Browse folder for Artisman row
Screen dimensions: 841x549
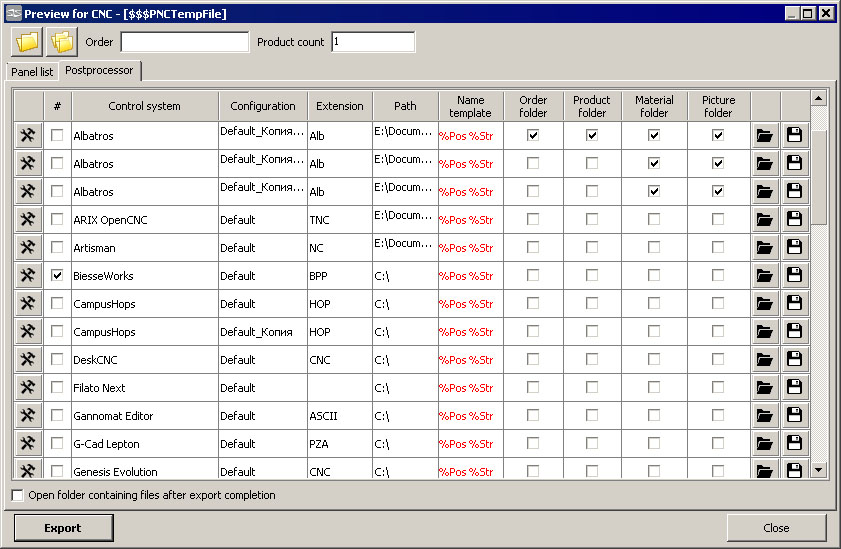point(765,247)
